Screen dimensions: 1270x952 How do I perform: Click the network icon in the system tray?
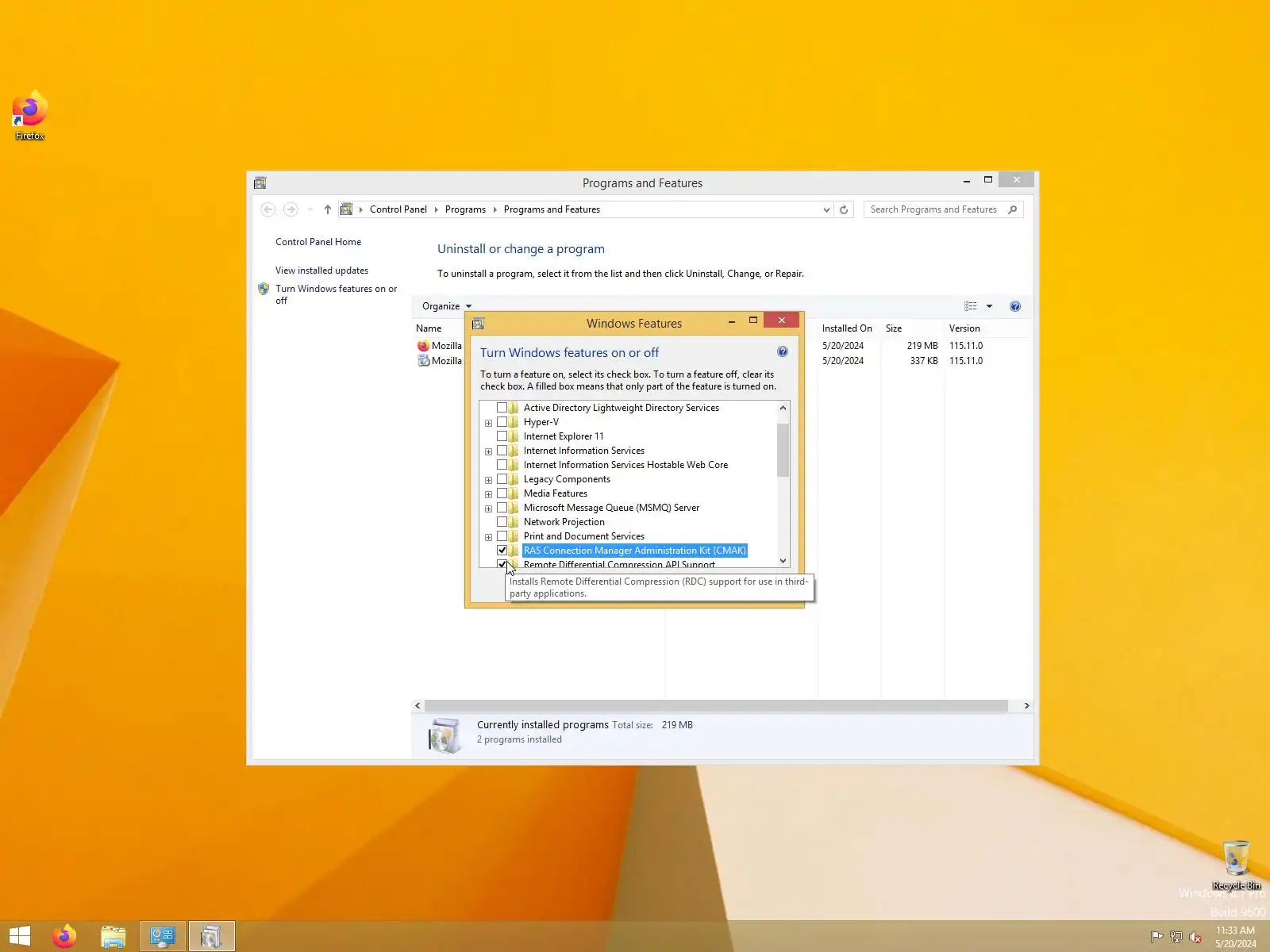(x=1176, y=937)
